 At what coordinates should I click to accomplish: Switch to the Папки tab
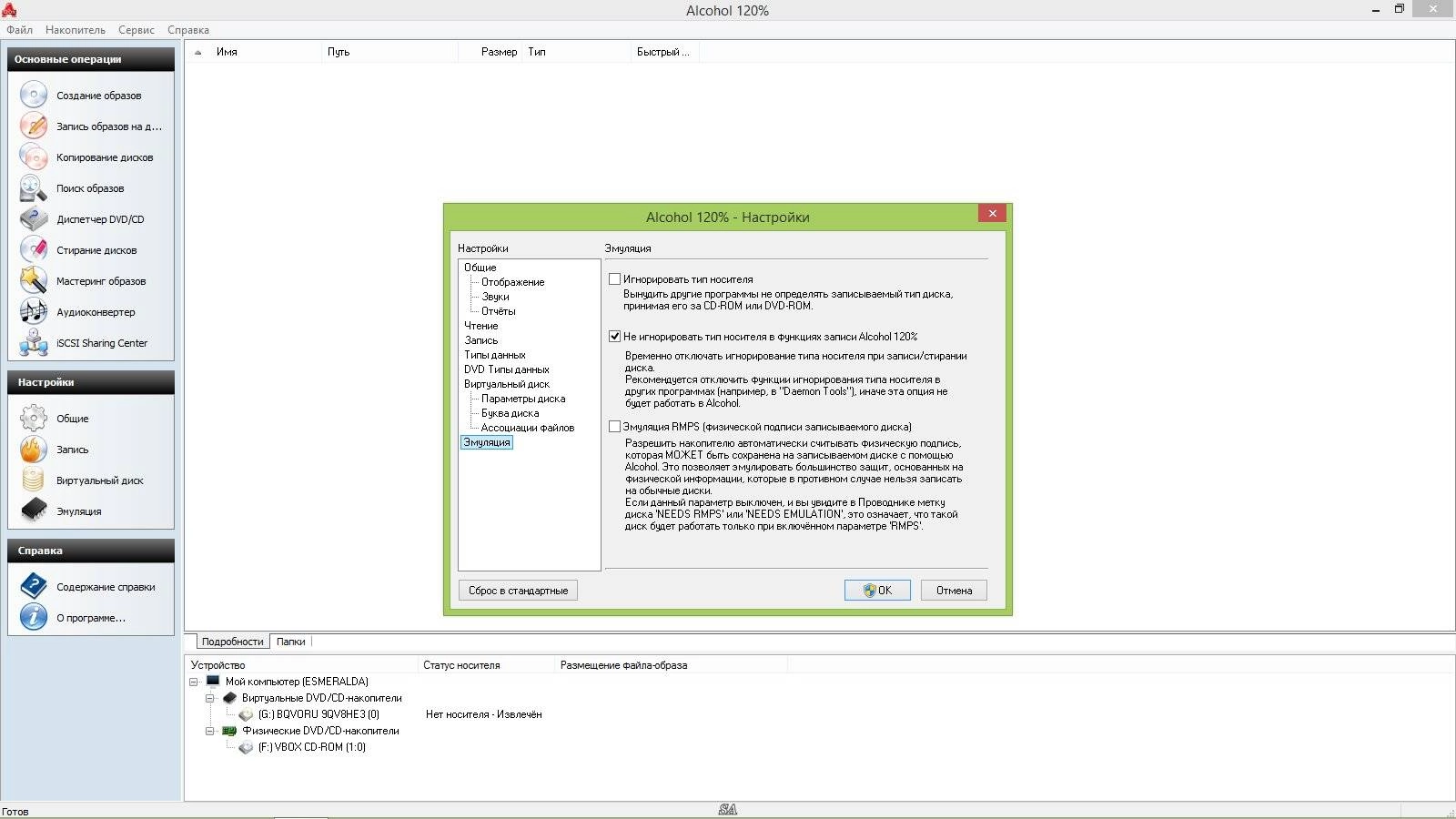[x=290, y=642]
